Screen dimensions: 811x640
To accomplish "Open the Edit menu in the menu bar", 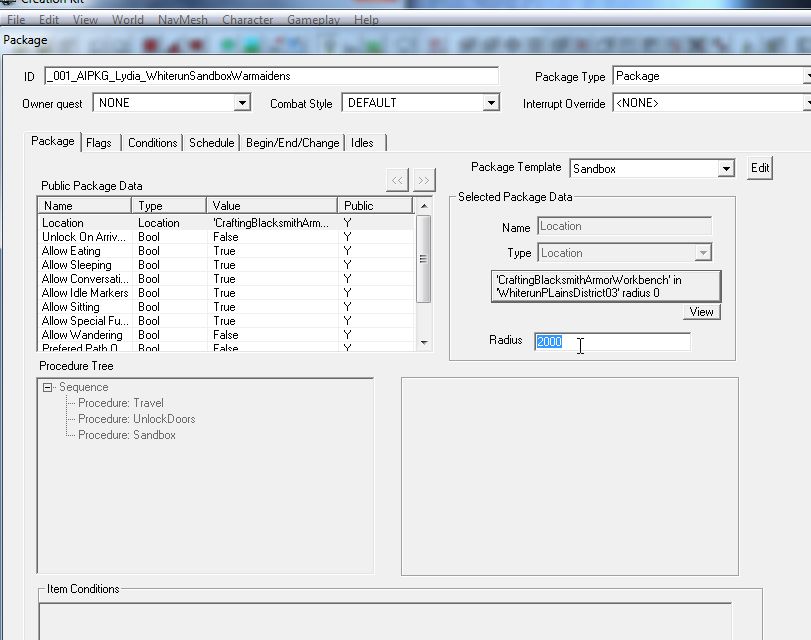I will (x=49, y=20).
